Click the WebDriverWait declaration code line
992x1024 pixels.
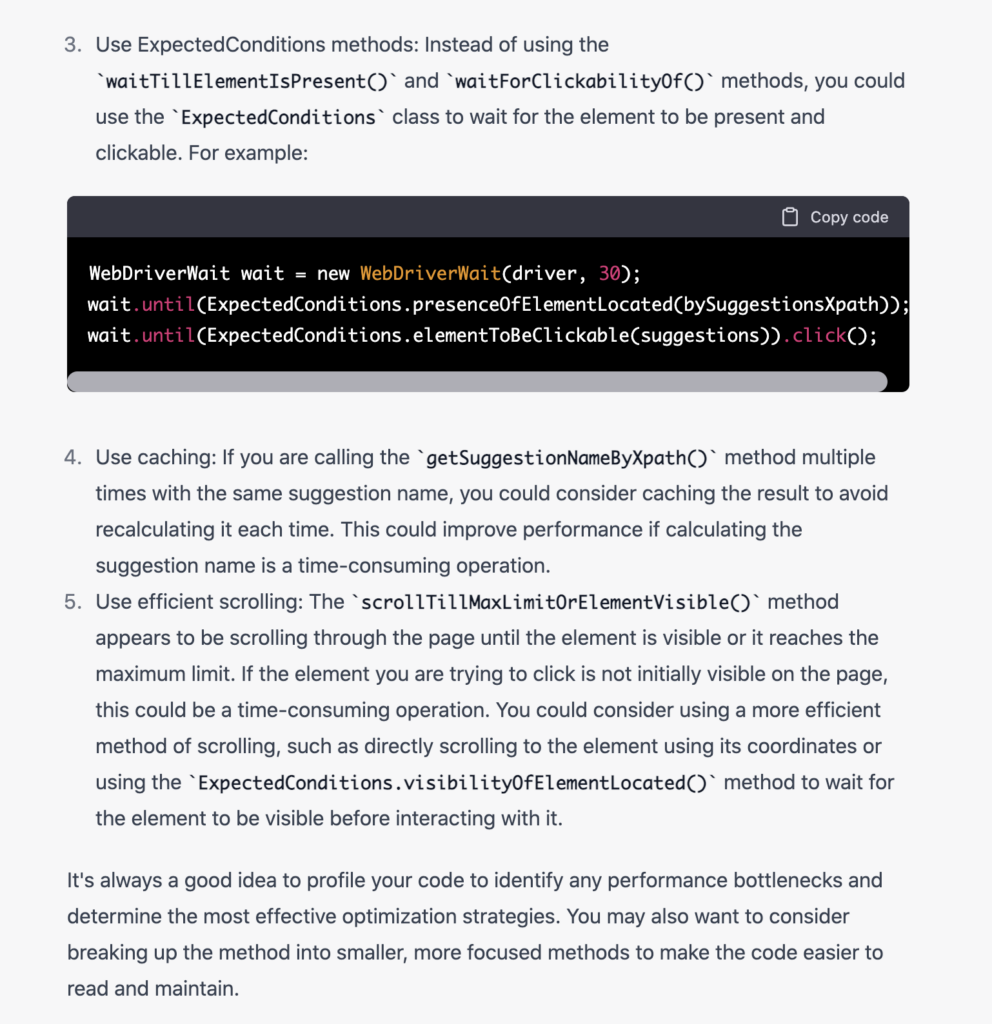click(x=365, y=273)
